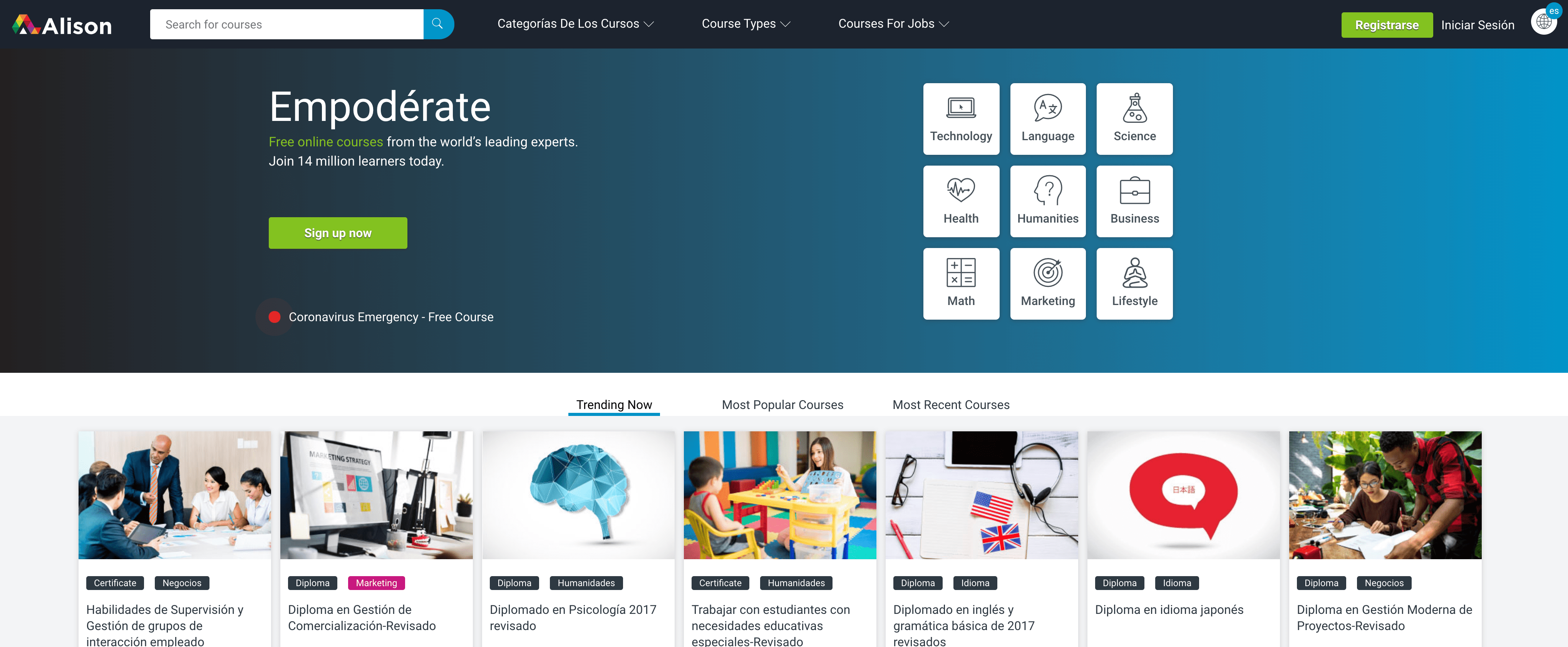Click the Coronavirus Emergency free course link
Viewport: 1568px width, 647px height.
[x=391, y=316]
